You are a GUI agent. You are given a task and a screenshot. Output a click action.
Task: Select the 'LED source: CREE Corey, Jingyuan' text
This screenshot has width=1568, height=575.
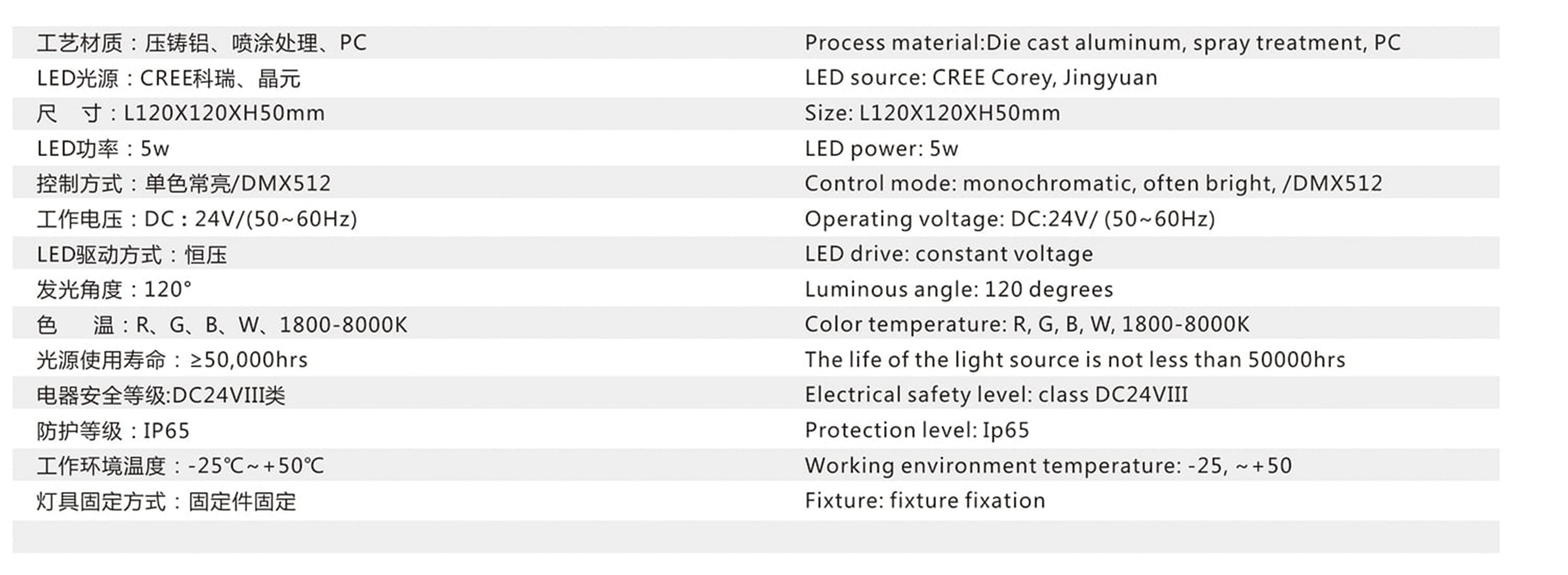(981, 78)
